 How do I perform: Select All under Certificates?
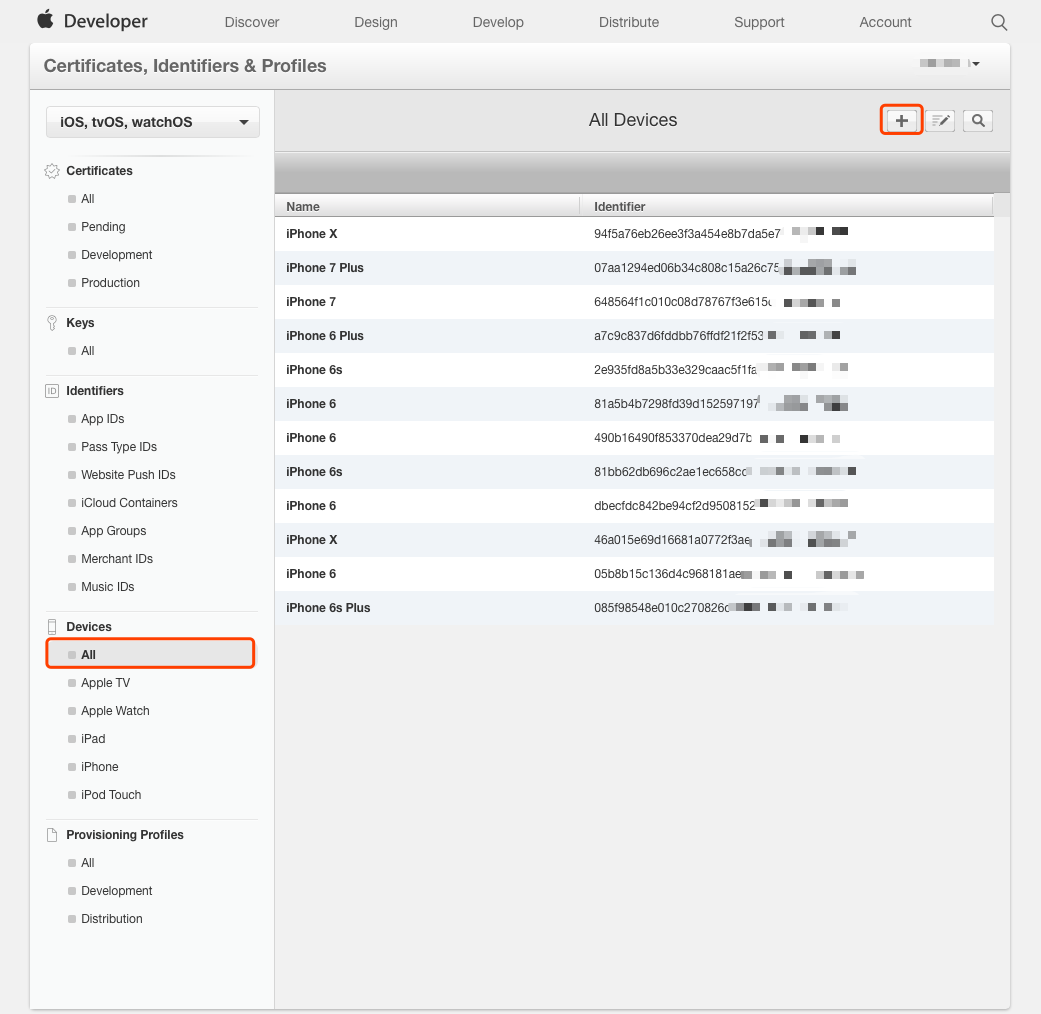click(x=88, y=199)
